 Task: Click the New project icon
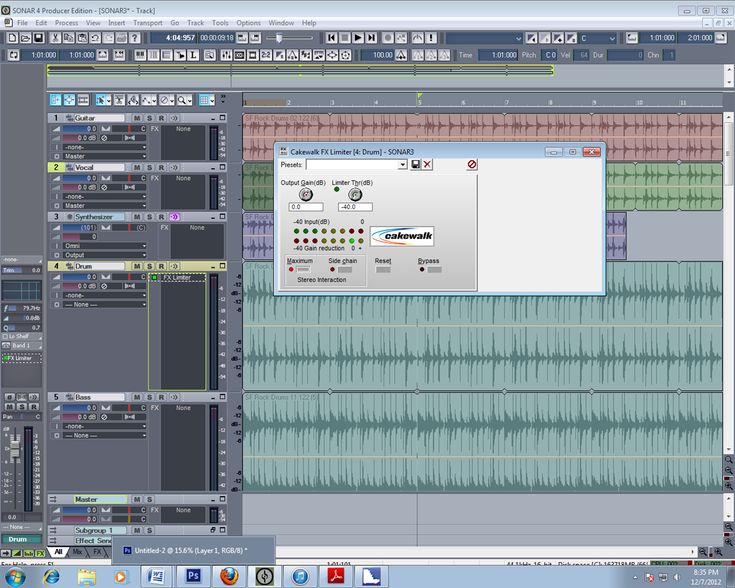point(13,38)
